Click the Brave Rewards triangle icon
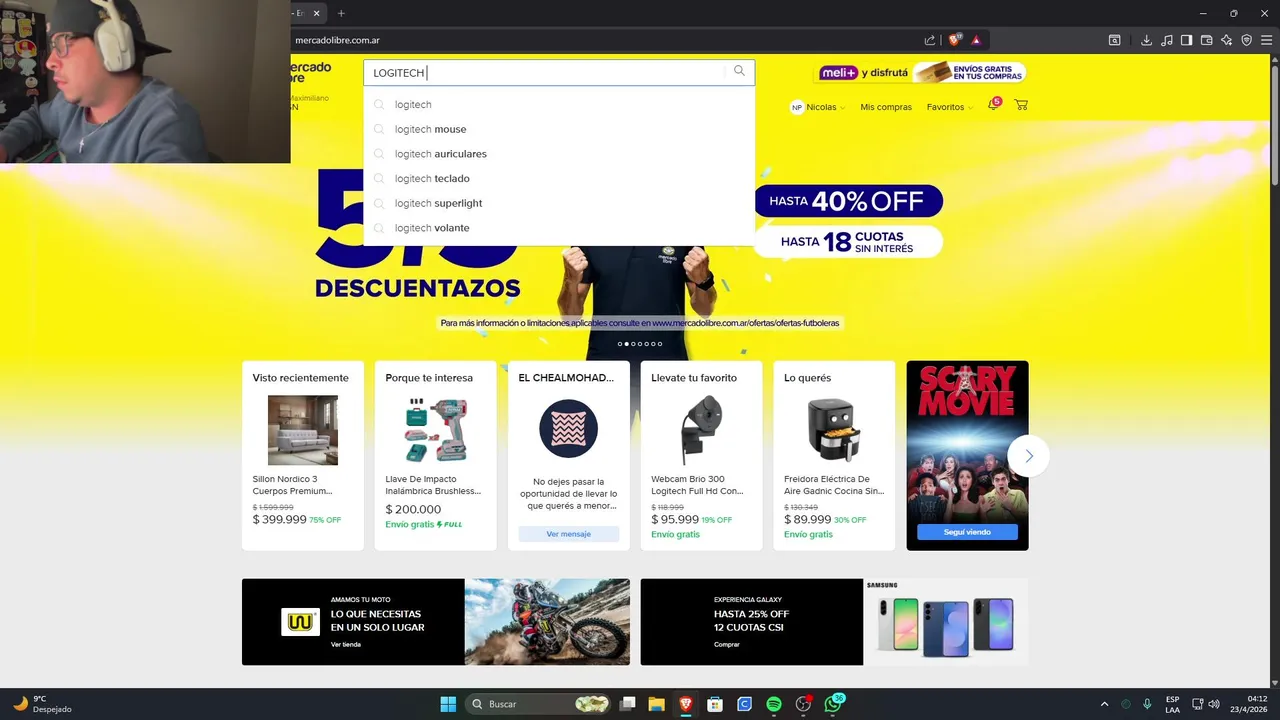1280x720 pixels. [x=976, y=40]
